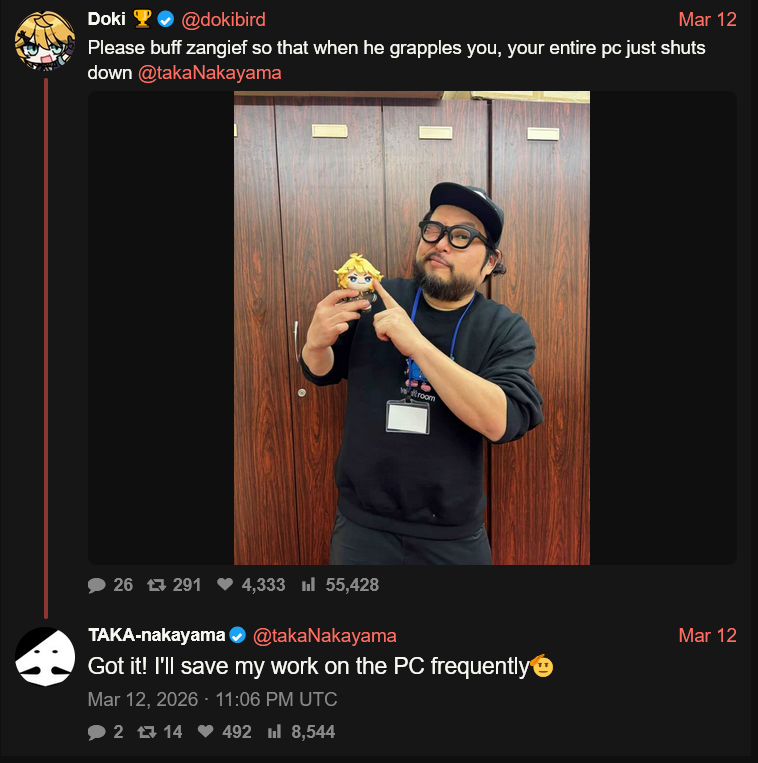
Task: Open TAKA-nakayama's mustache avatar
Action: (45, 657)
